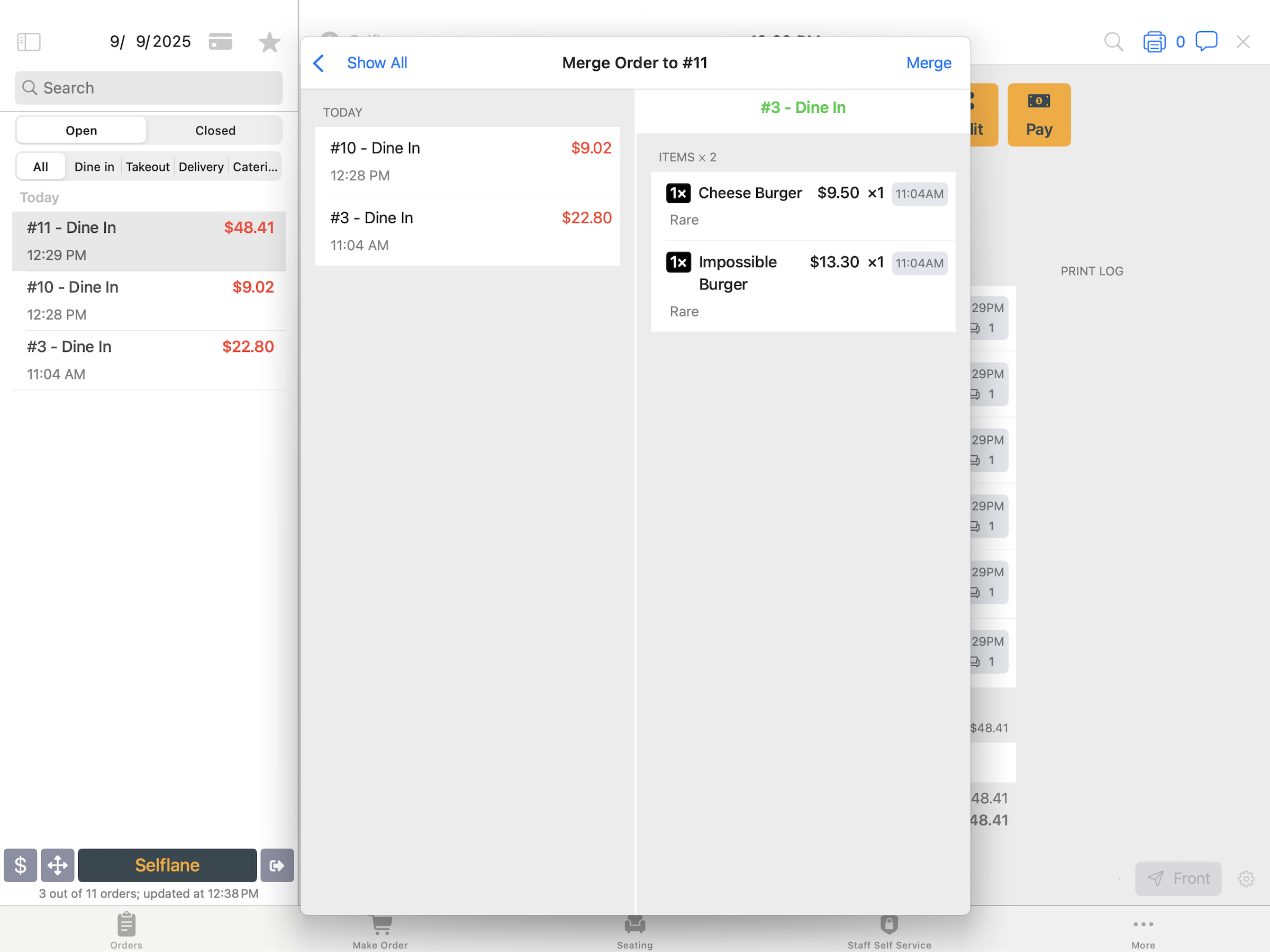The height and width of the screenshot is (952, 1270).
Task: Click the credit card icon
Action: tap(220, 42)
